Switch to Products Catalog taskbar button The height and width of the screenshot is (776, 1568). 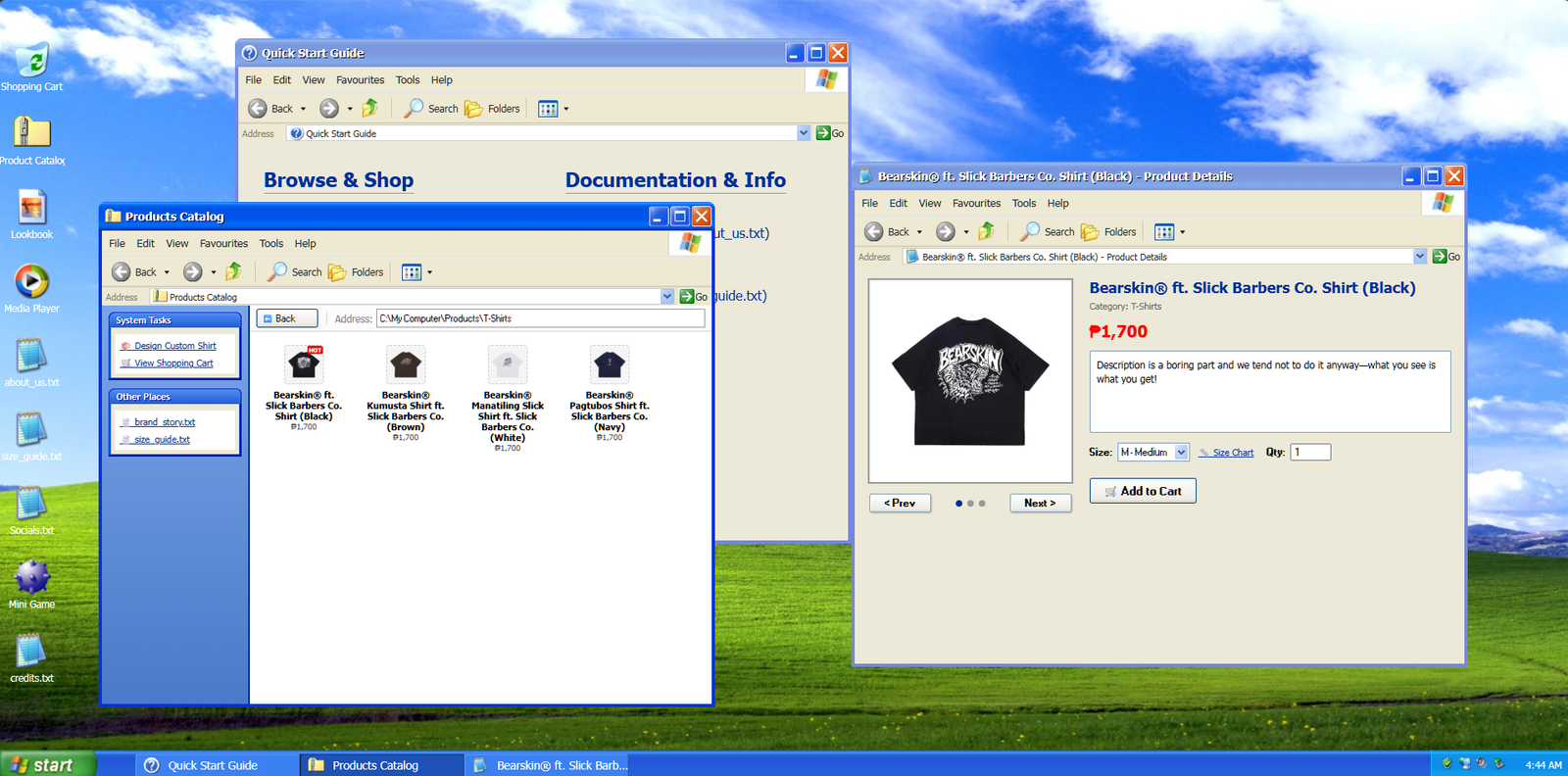coord(381,765)
